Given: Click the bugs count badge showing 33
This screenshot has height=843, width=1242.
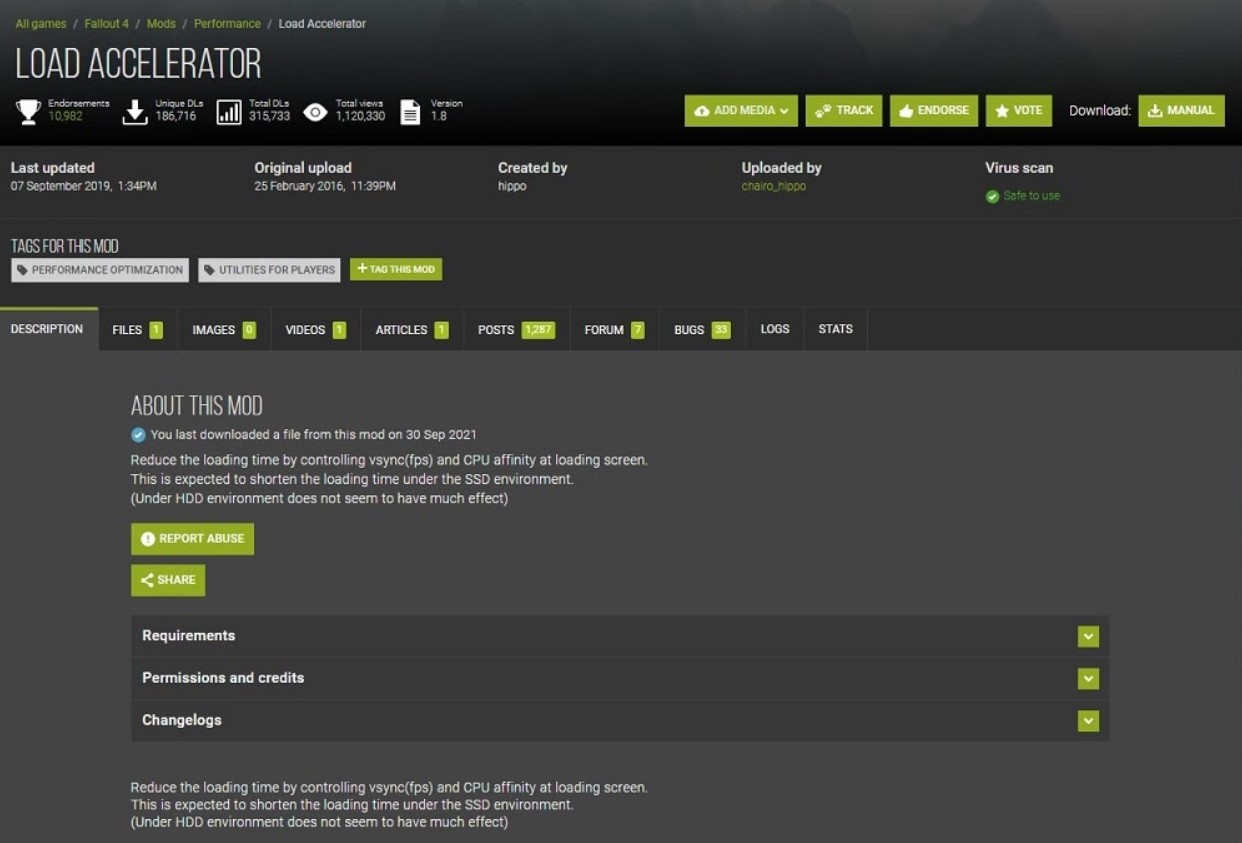Looking at the screenshot, I should [x=721, y=330].
